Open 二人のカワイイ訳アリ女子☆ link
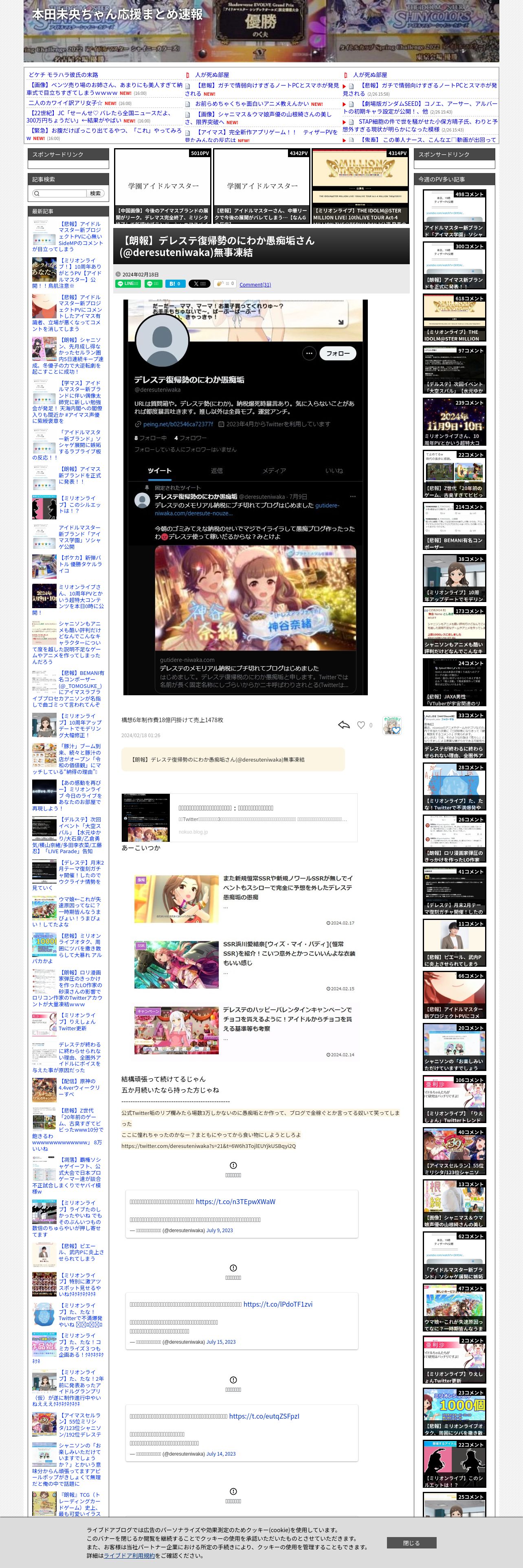This screenshot has height=1568, width=523. coord(65,103)
